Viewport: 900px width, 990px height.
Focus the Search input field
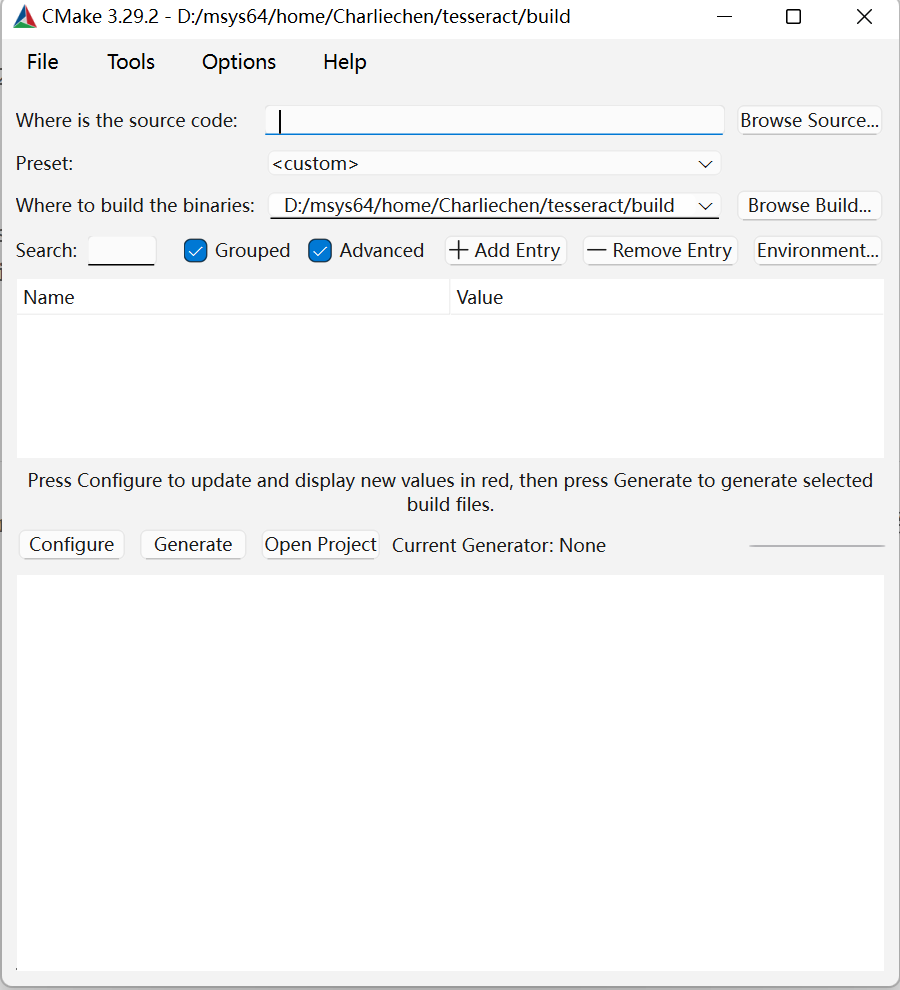click(122, 251)
